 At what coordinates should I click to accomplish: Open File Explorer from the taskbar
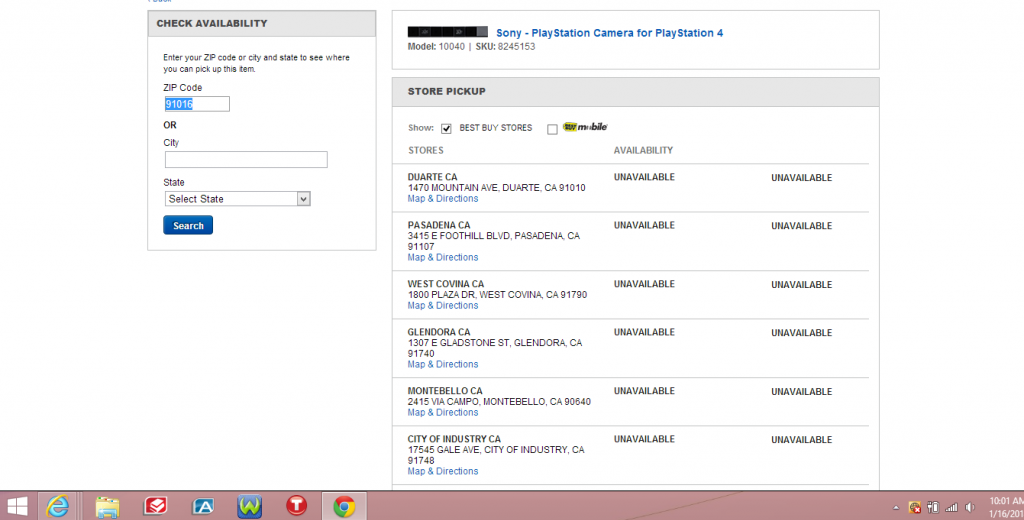point(107,507)
